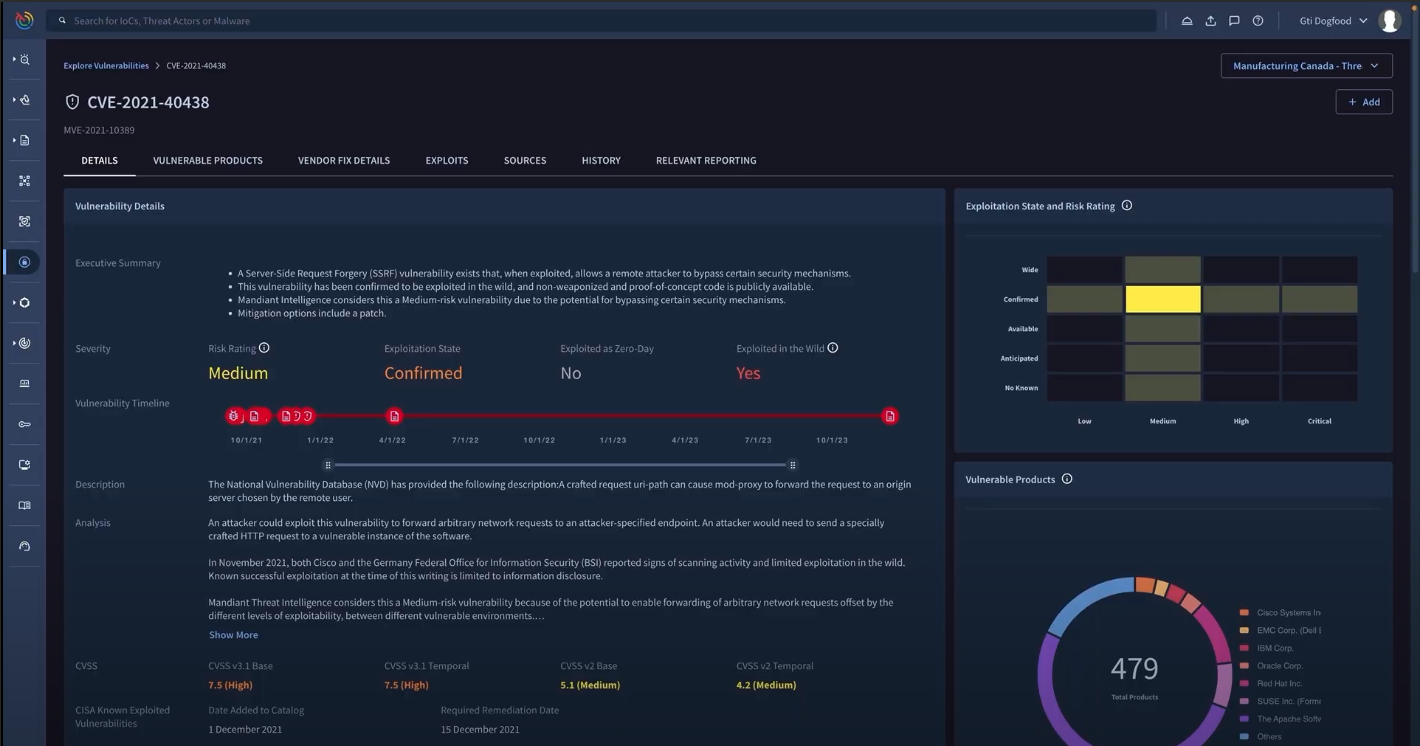Click the info icon next to Risk Rating
This screenshot has width=1420, height=746.
click(x=263, y=348)
